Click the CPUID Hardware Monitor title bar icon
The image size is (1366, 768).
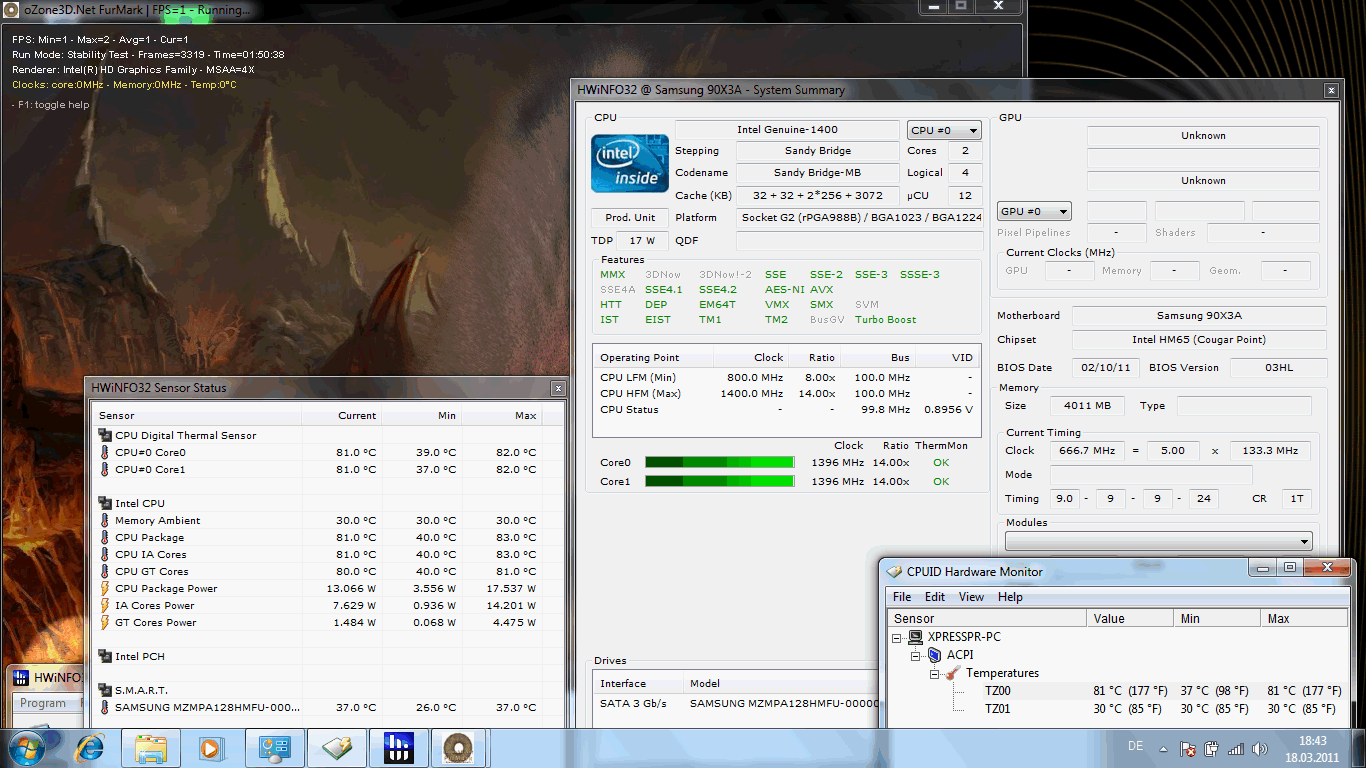pos(894,572)
